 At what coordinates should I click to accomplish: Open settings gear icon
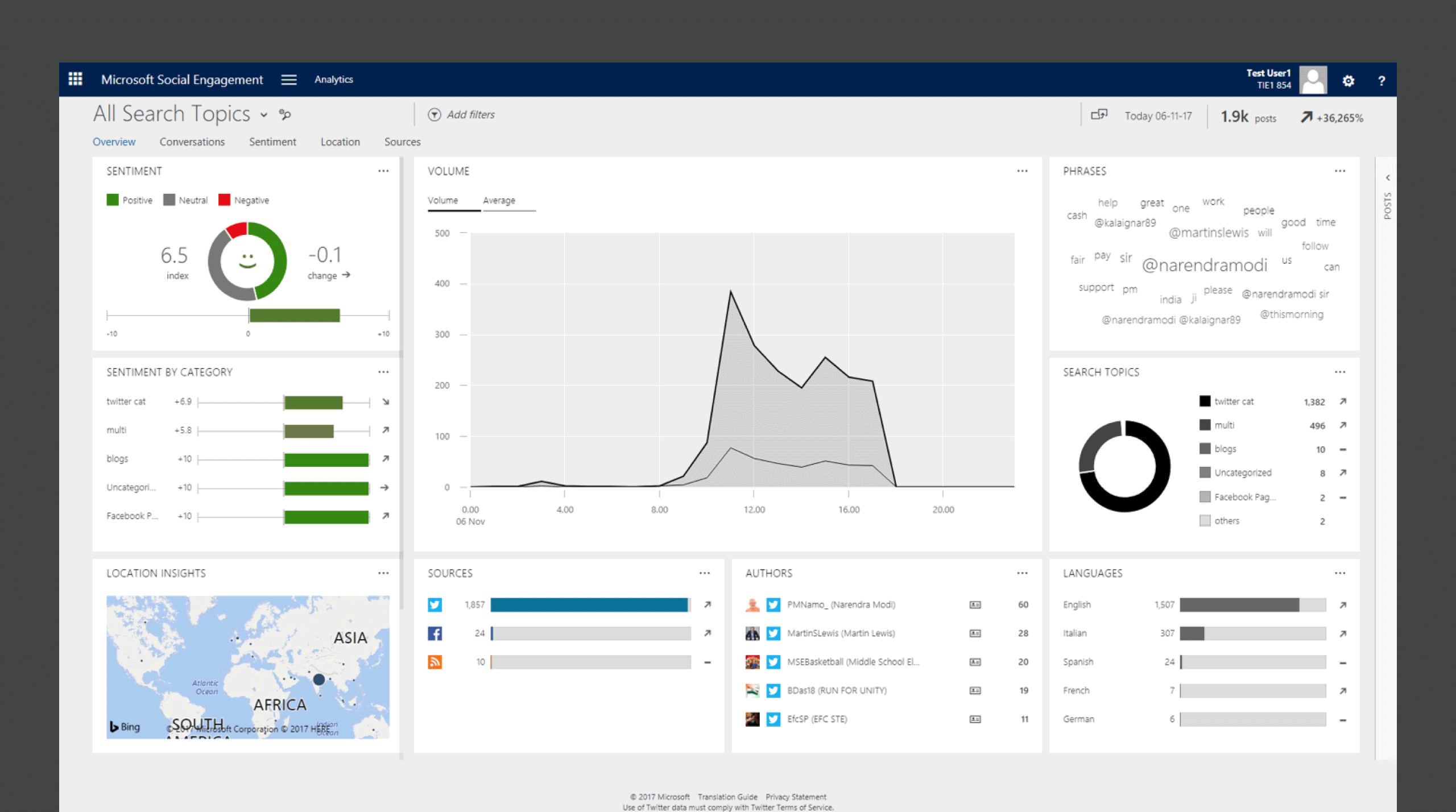point(1348,81)
